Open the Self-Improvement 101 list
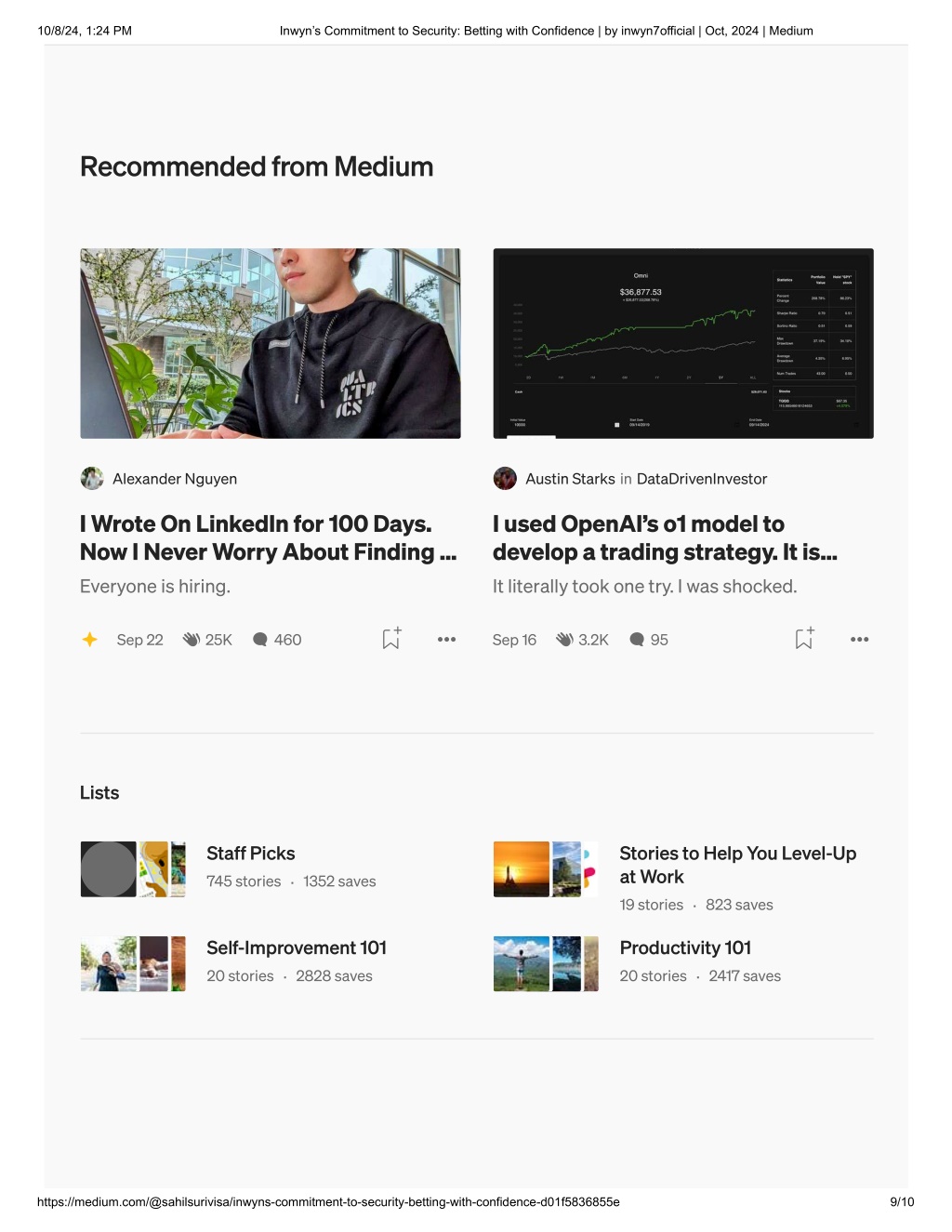952x1232 pixels. (x=297, y=948)
